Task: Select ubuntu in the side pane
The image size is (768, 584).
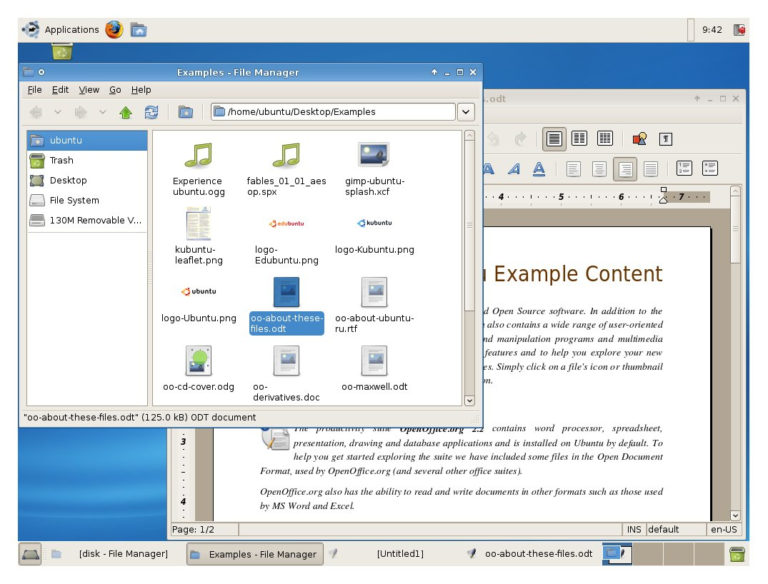Action: point(87,140)
